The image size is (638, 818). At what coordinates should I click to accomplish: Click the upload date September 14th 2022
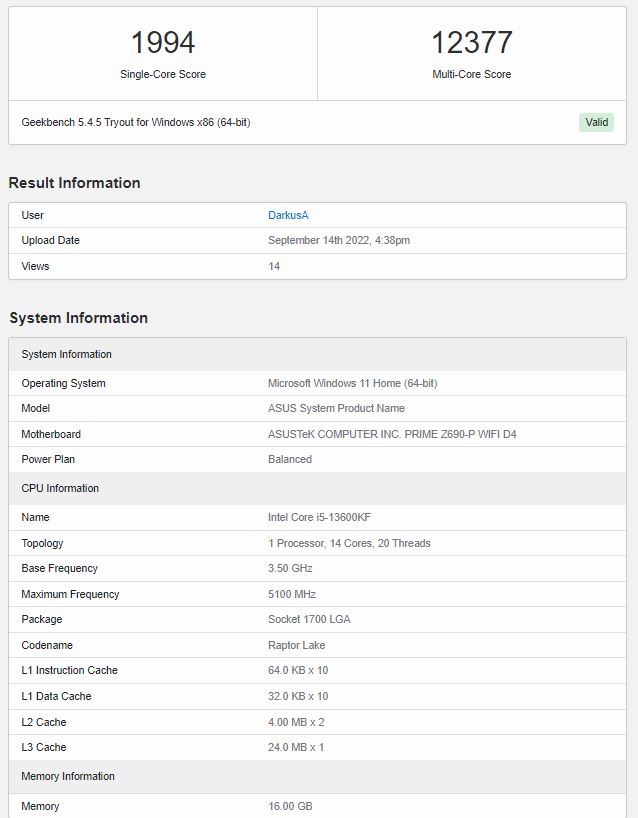(x=339, y=240)
